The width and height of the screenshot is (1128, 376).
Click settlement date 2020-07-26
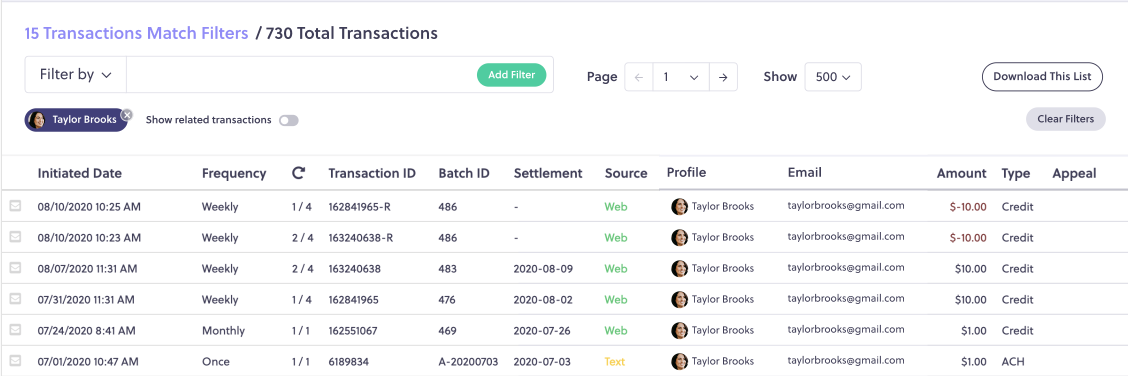[543, 331]
